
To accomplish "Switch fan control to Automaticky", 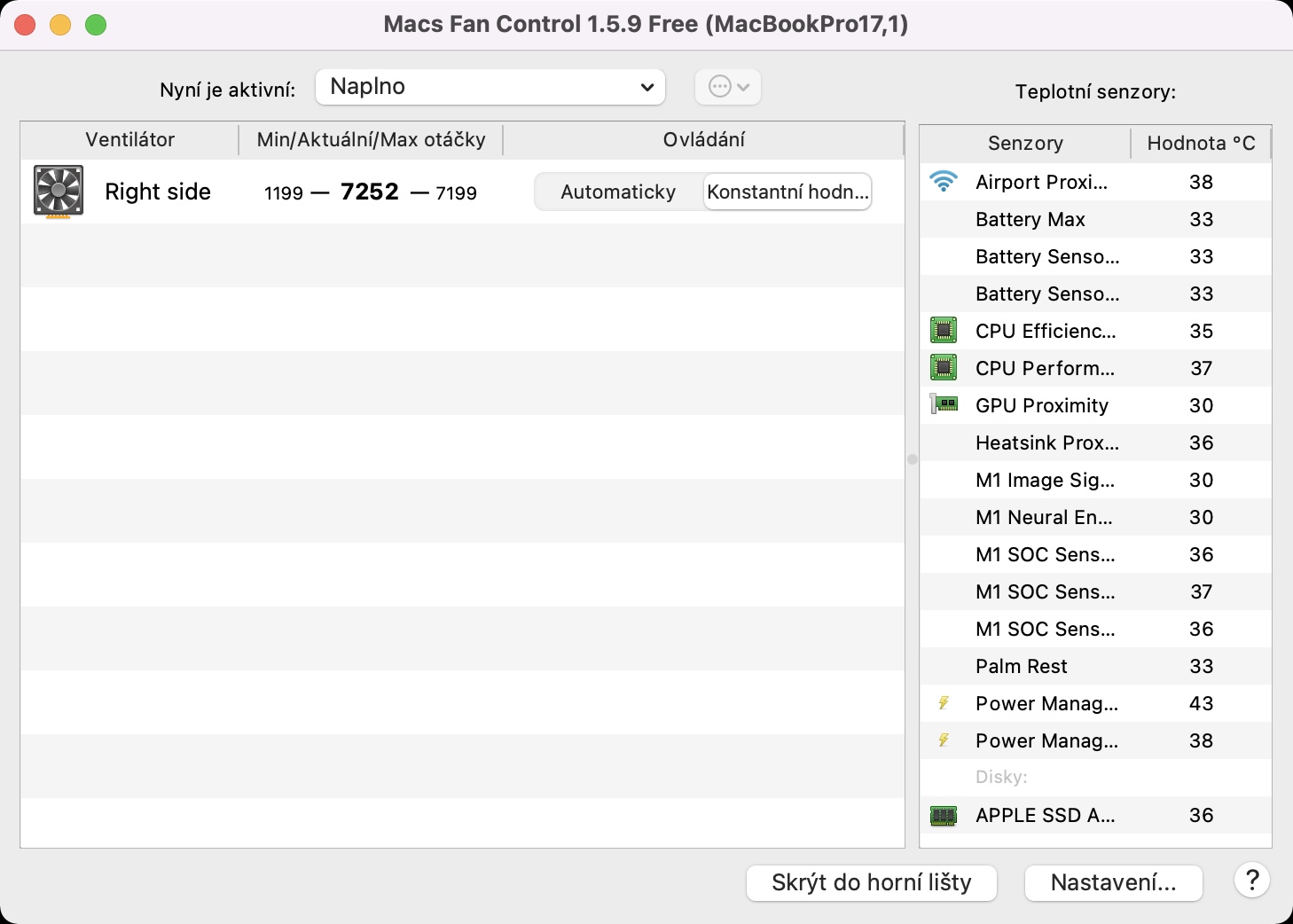I will point(618,192).
